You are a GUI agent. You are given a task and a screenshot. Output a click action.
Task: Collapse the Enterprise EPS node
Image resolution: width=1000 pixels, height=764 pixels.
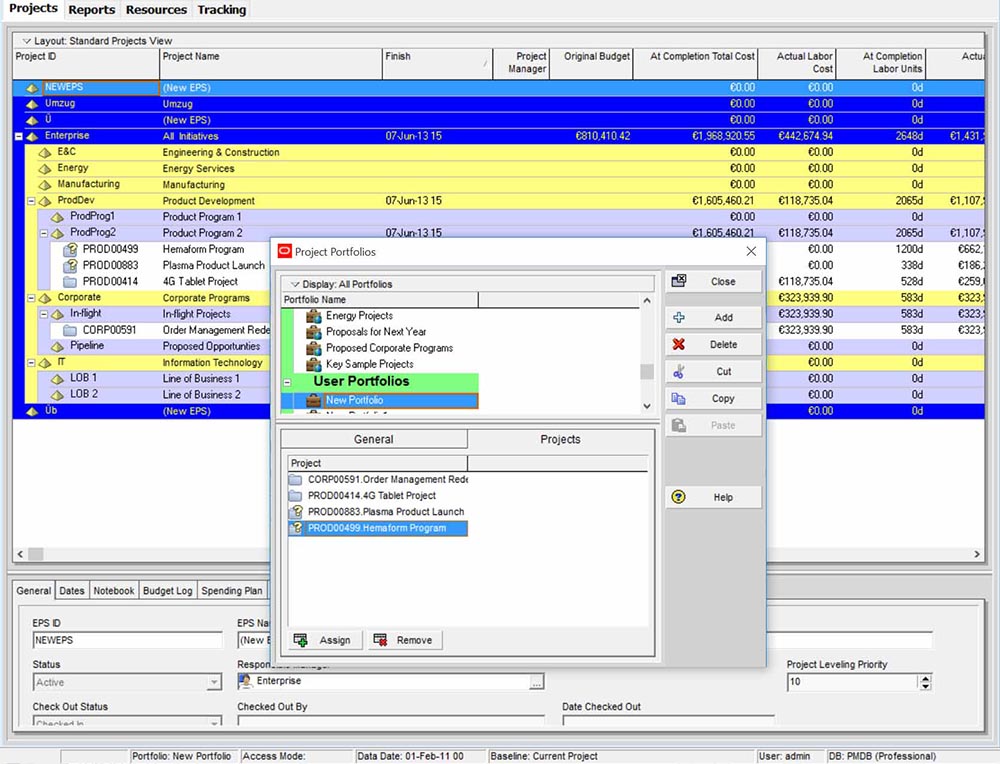point(19,136)
